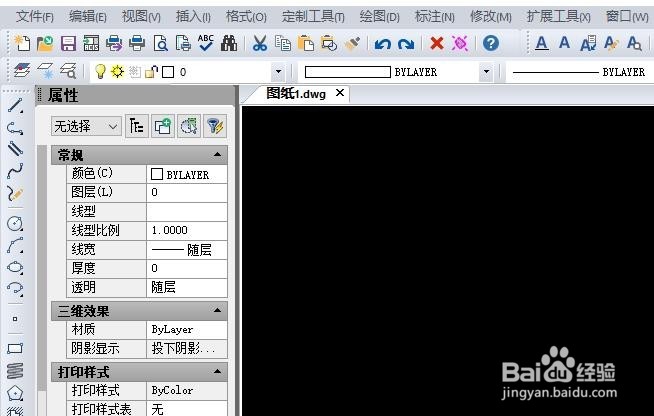
Task: Click the 材质 ByLayer value
Action: [x=187, y=330]
